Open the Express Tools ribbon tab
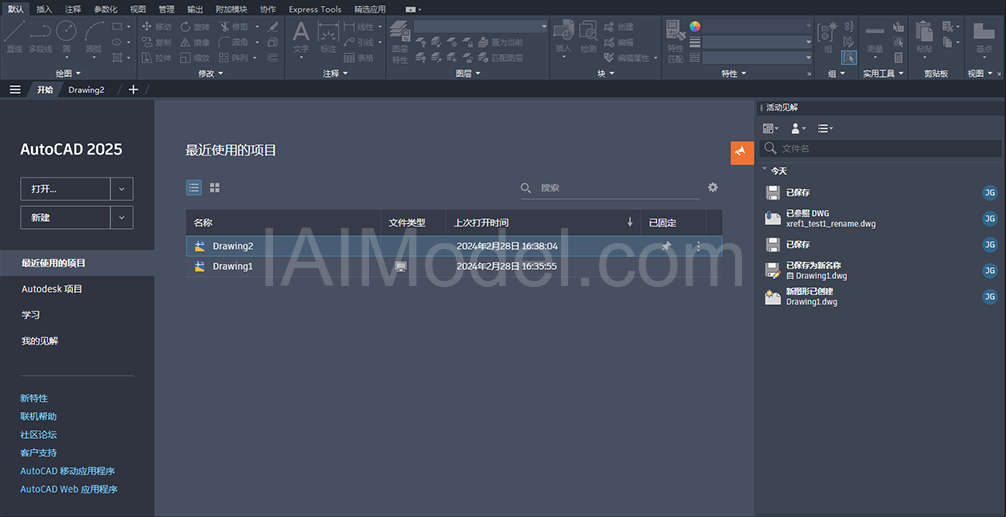The image size is (1006, 517). coord(315,9)
